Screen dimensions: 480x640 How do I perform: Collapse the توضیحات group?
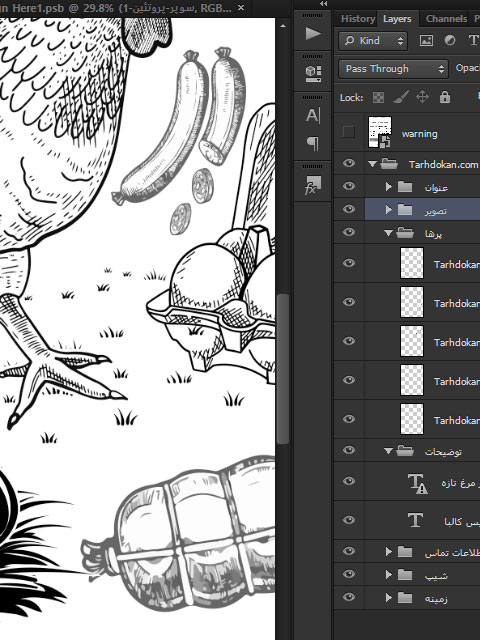point(388,451)
